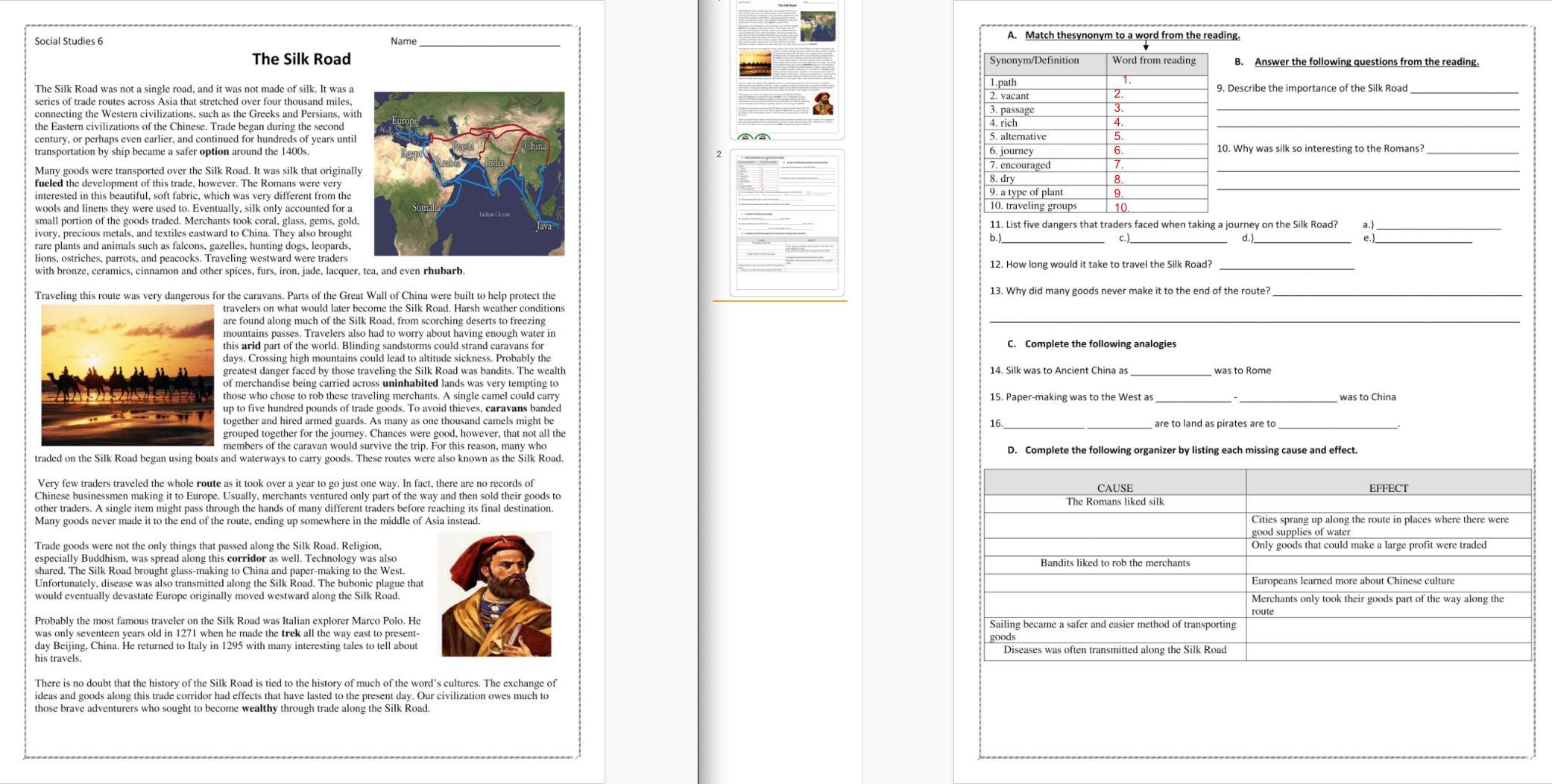This screenshot has width=1552, height=784.
Task: Open the page 2 thumbnail
Action: click(x=786, y=222)
